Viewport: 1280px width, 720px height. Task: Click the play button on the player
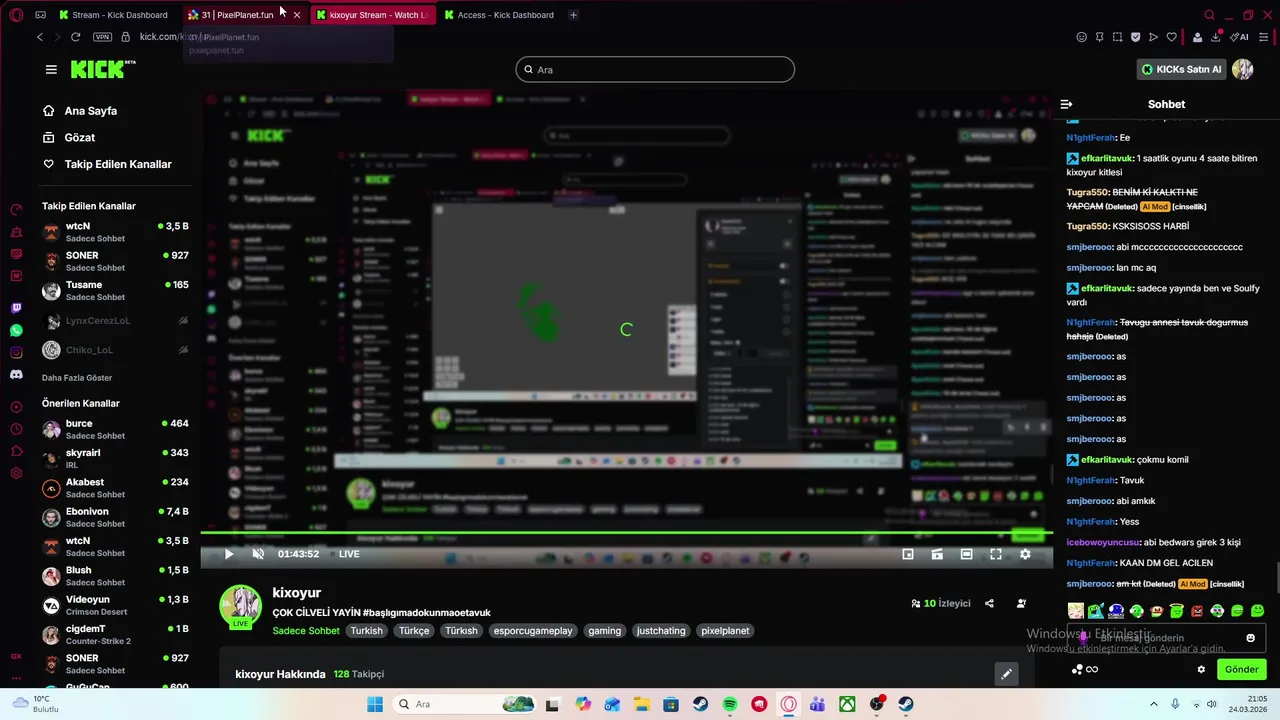point(228,554)
